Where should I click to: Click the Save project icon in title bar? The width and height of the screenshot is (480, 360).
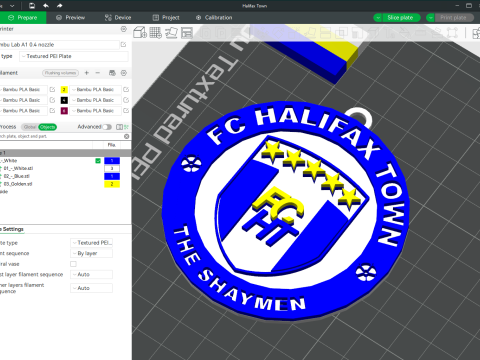[32, 6]
